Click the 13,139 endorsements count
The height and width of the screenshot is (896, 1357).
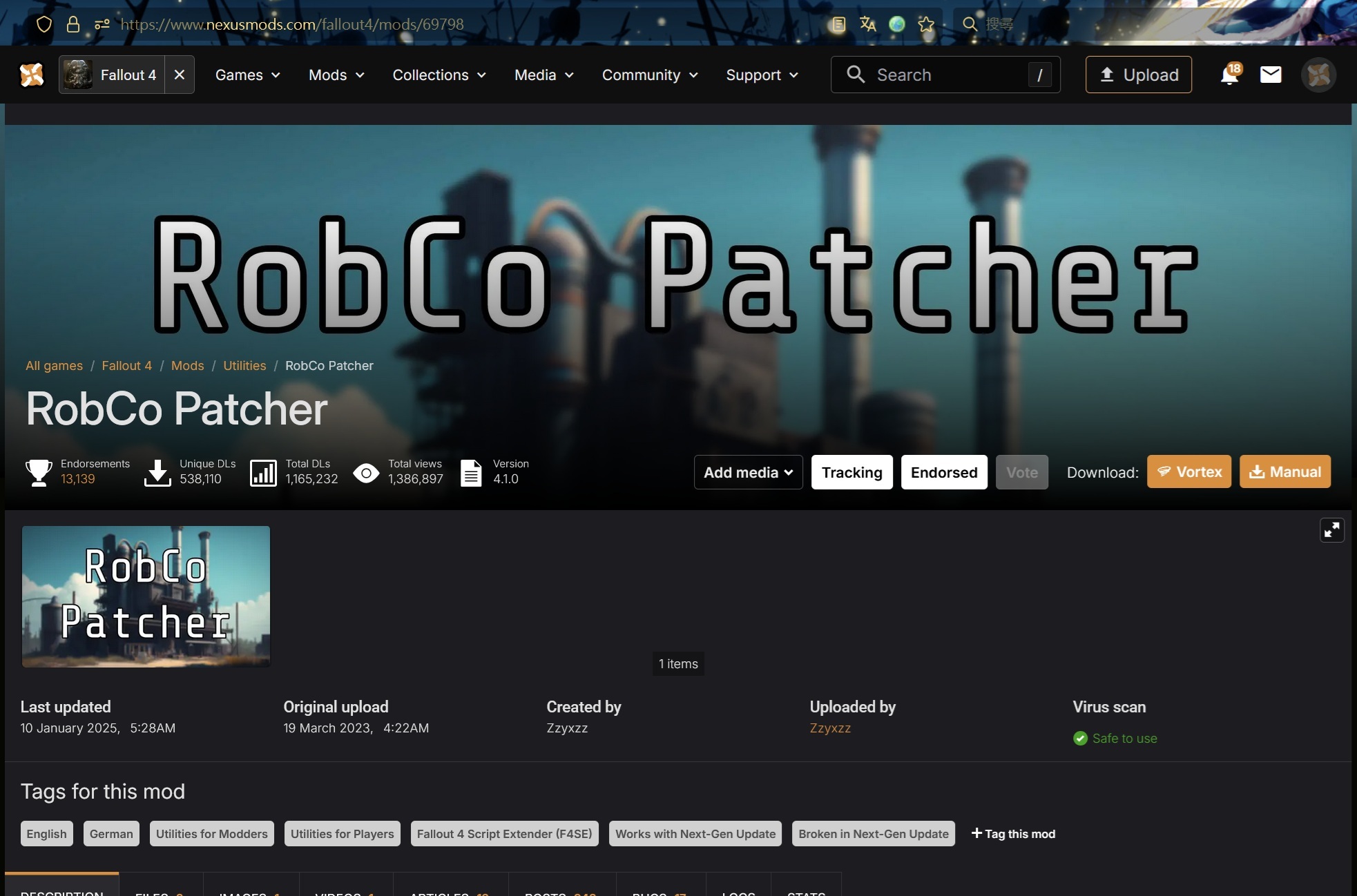[77, 479]
